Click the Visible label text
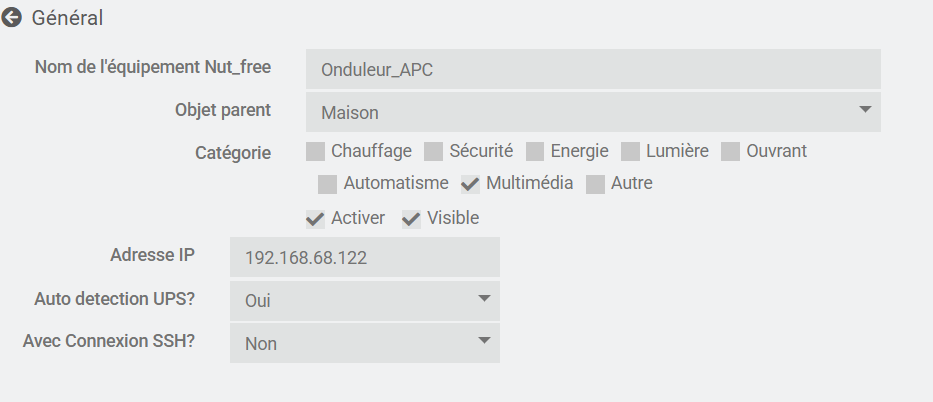This screenshot has width=933, height=402. [x=453, y=218]
